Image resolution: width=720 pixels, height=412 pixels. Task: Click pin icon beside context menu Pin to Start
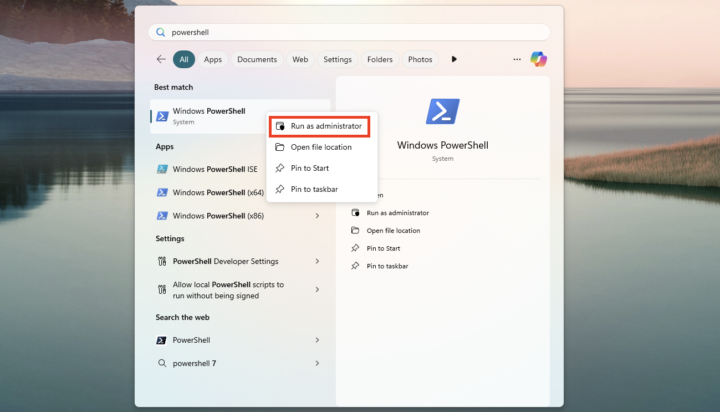click(x=280, y=168)
